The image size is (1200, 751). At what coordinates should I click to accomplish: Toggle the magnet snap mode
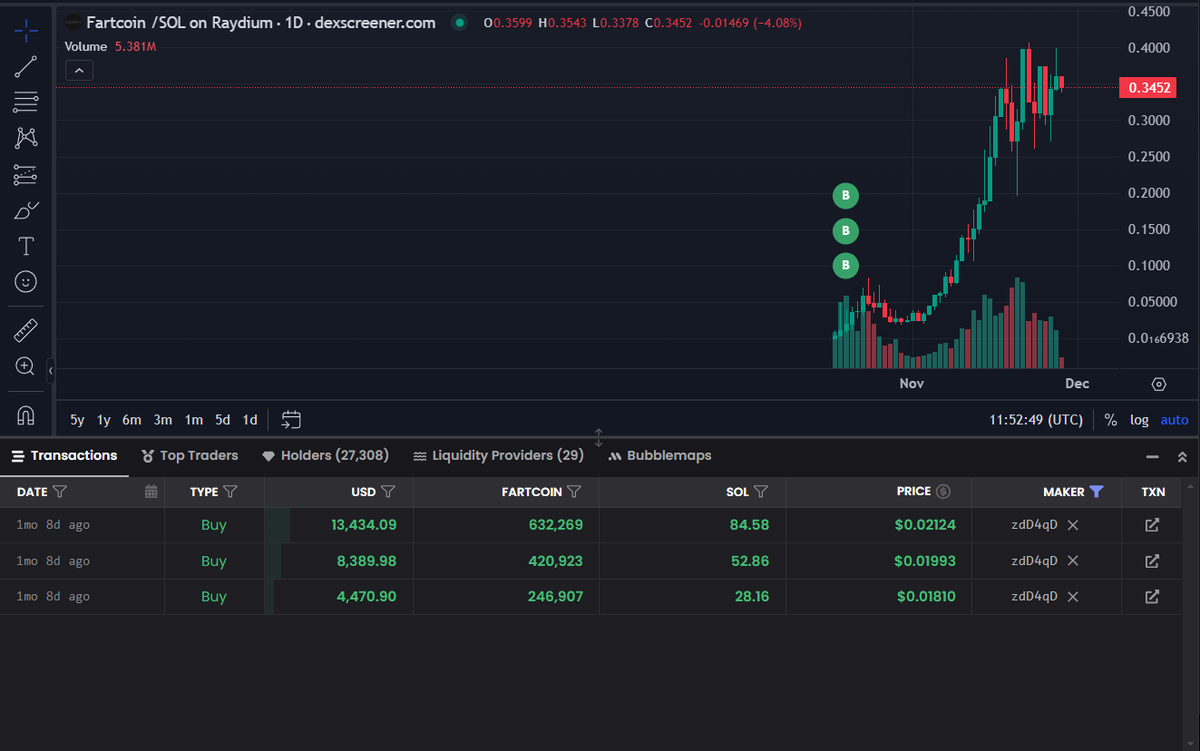[26, 414]
